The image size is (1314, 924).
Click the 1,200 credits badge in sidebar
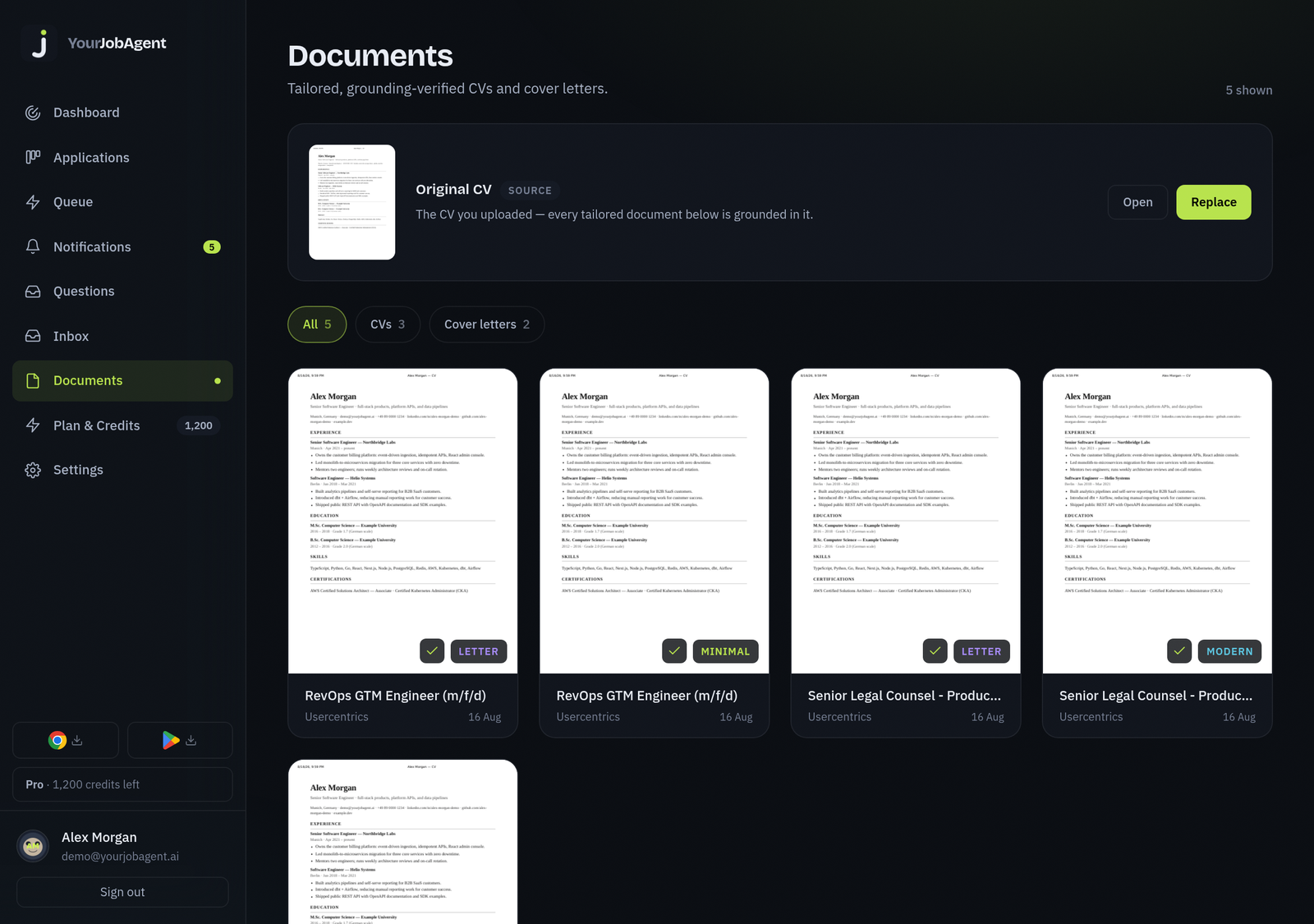tap(199, 425)
